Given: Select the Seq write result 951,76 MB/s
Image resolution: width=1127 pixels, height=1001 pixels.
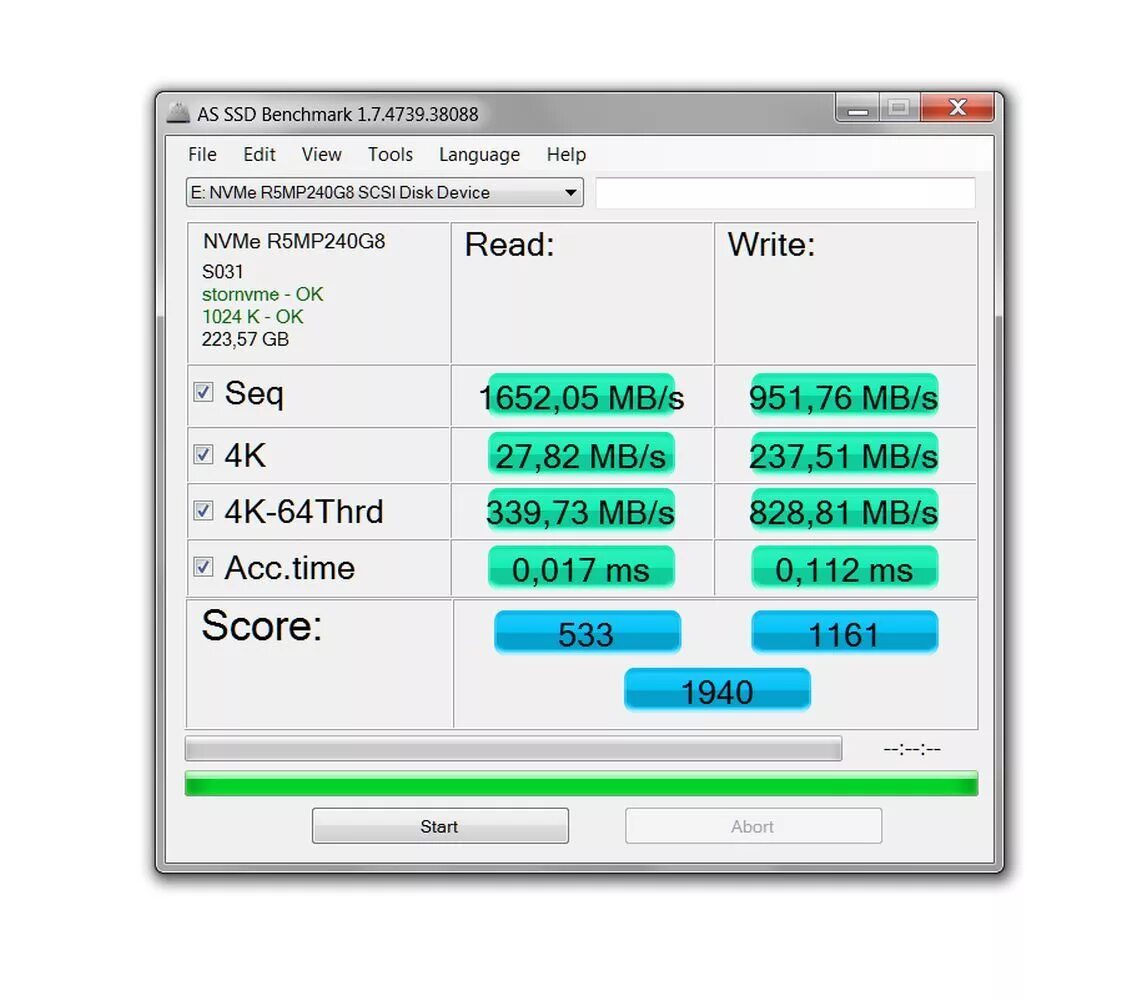Looking at the screenshot, I should coord(844,397).
